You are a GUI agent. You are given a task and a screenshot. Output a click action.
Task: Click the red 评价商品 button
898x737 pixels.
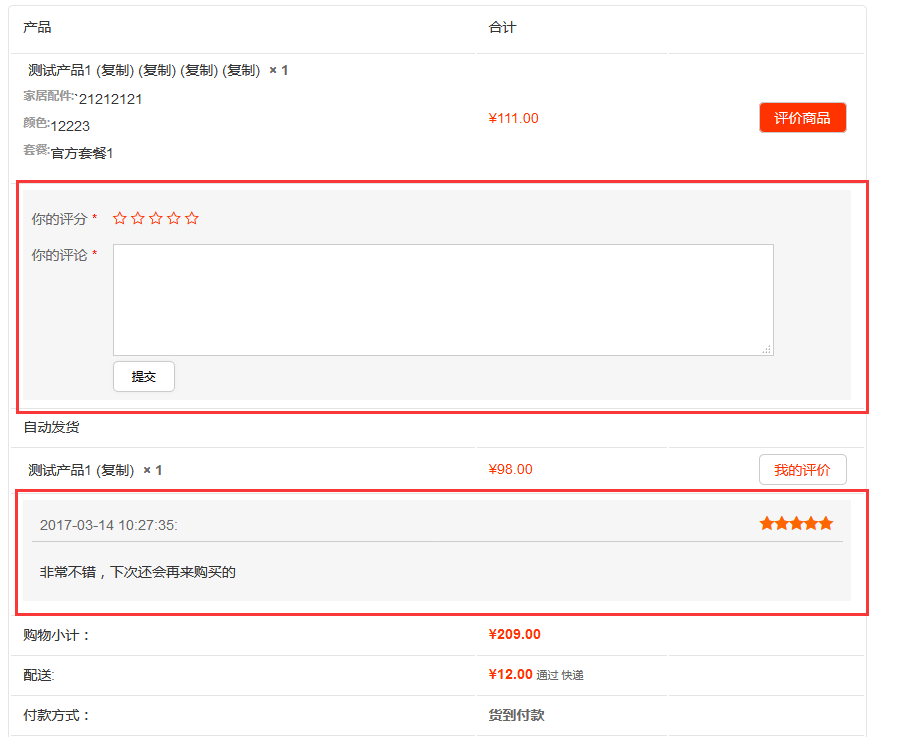click(x=802, y=118)
